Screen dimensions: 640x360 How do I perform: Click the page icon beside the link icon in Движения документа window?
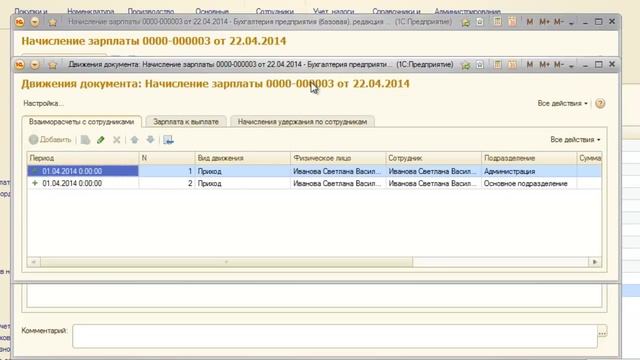[480, 64]
